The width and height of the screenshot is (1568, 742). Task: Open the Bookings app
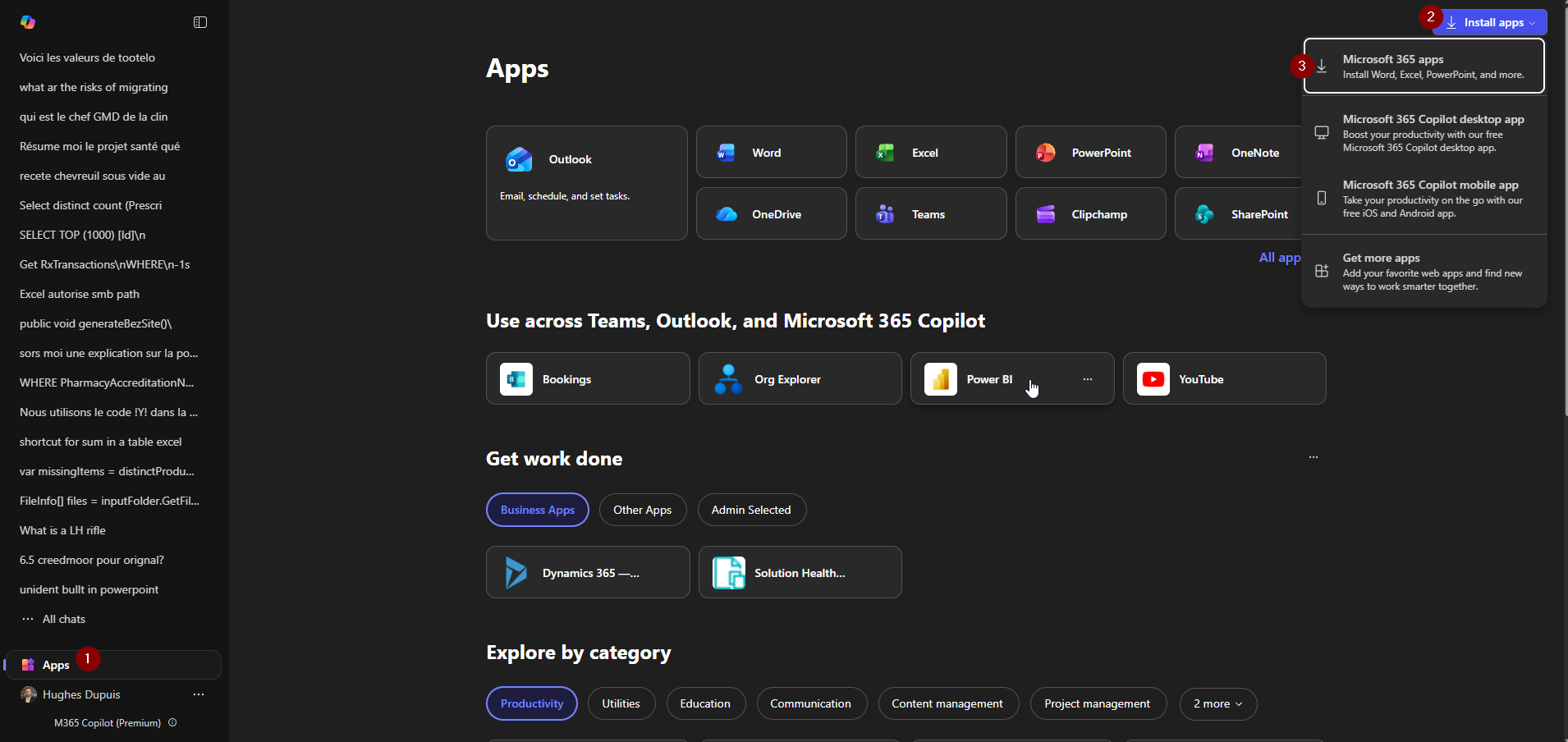pyautogui.click(x=588, y=378)
